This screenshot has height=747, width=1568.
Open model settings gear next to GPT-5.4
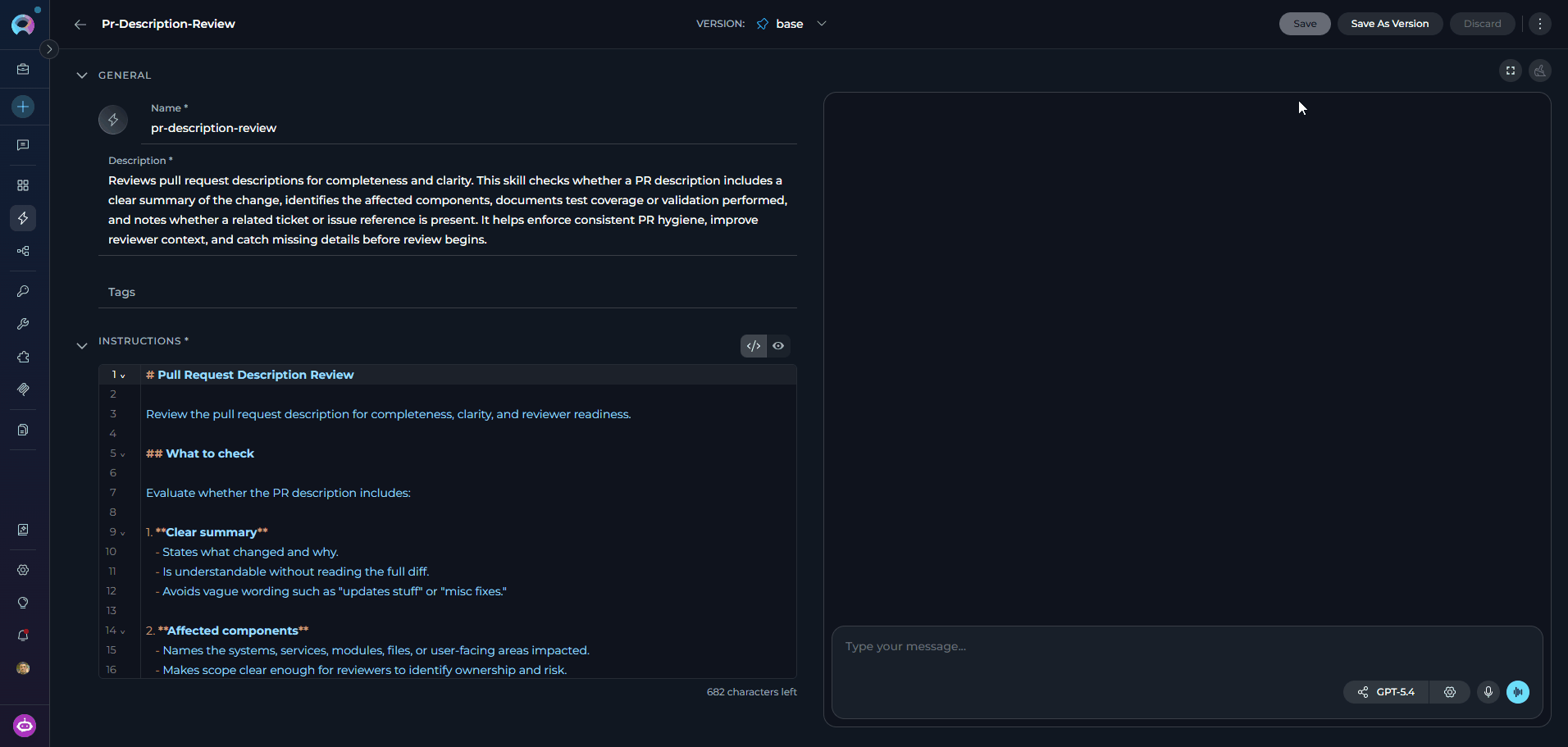coord(1450,692)
